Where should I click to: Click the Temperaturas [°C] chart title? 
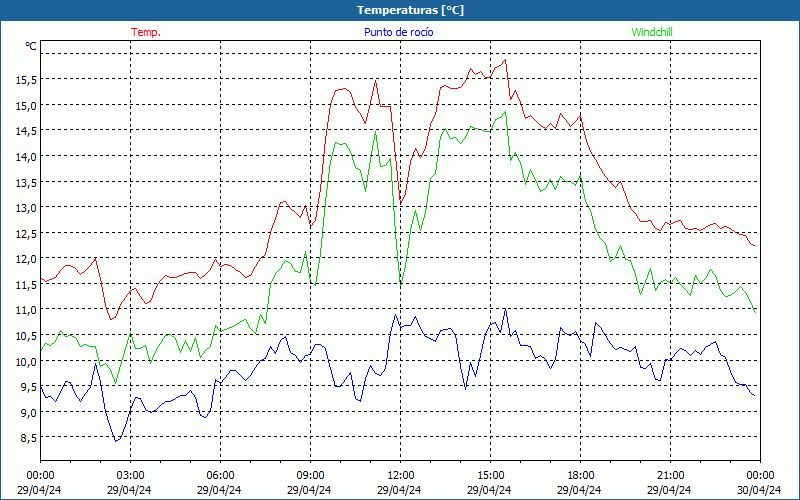[x=410, y=10]
